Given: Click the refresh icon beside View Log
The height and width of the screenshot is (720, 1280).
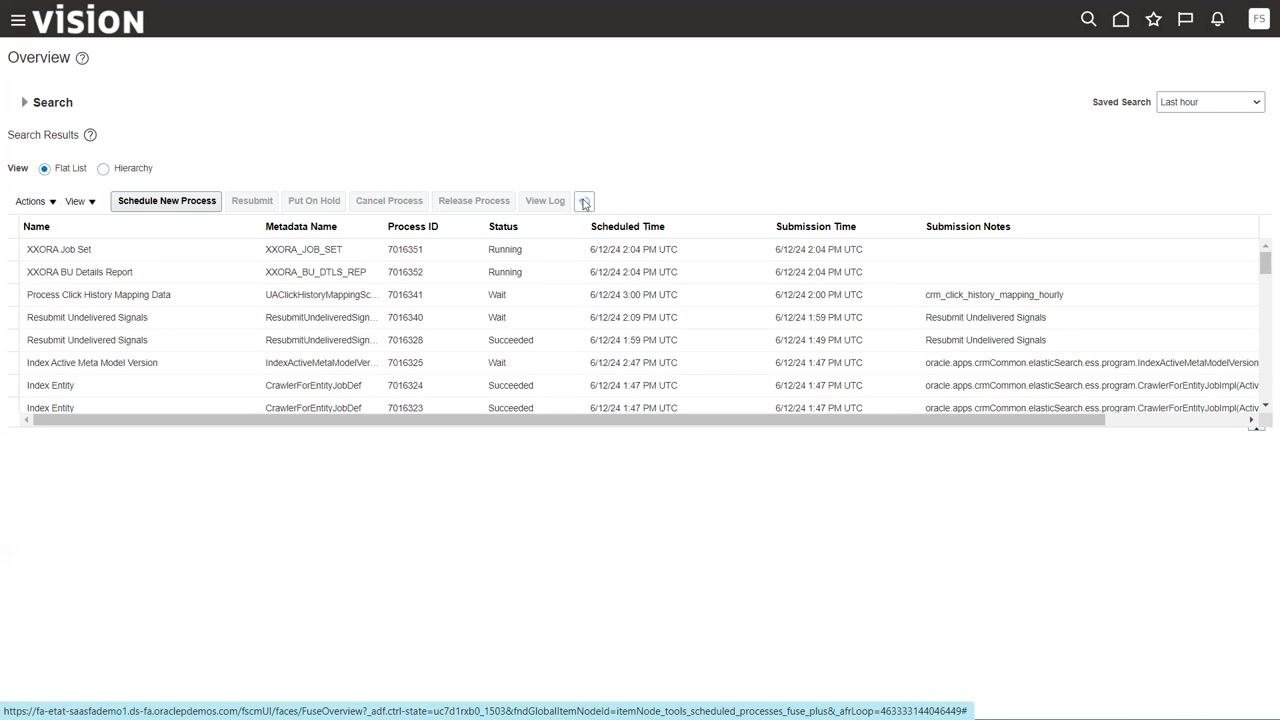Looking at the screenshot, I should pyautogui.click(x=584, y=201).
